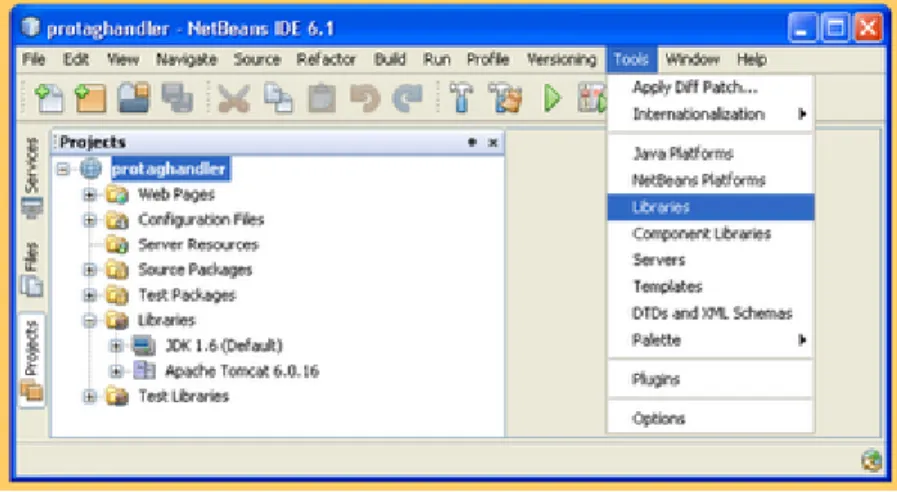Image resolution: width=897 pixels, height=492 pixels.
Task: Expand the Web Pages folder node
Action: [89, 195]
